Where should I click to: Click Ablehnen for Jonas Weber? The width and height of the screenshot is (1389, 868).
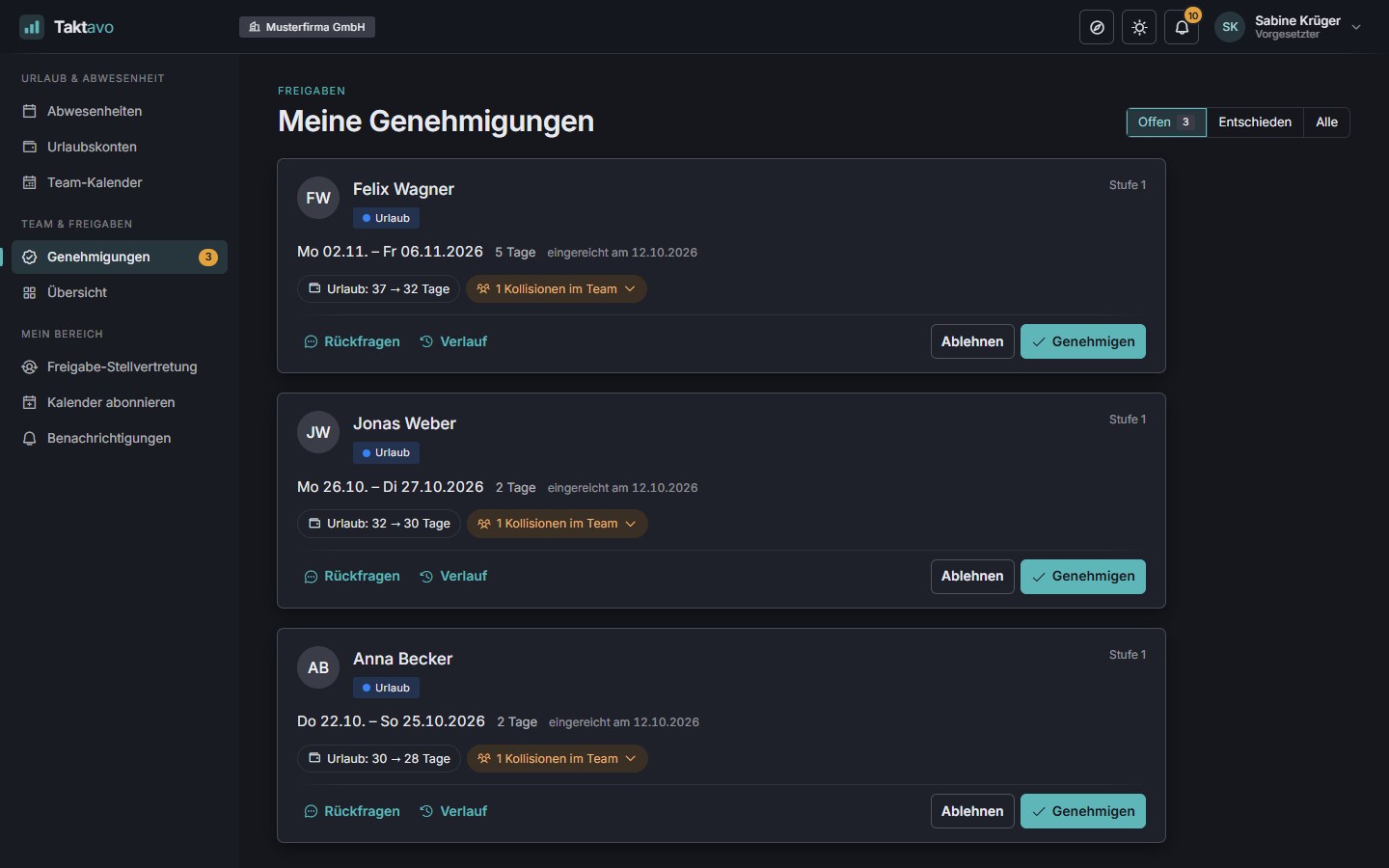972,577
